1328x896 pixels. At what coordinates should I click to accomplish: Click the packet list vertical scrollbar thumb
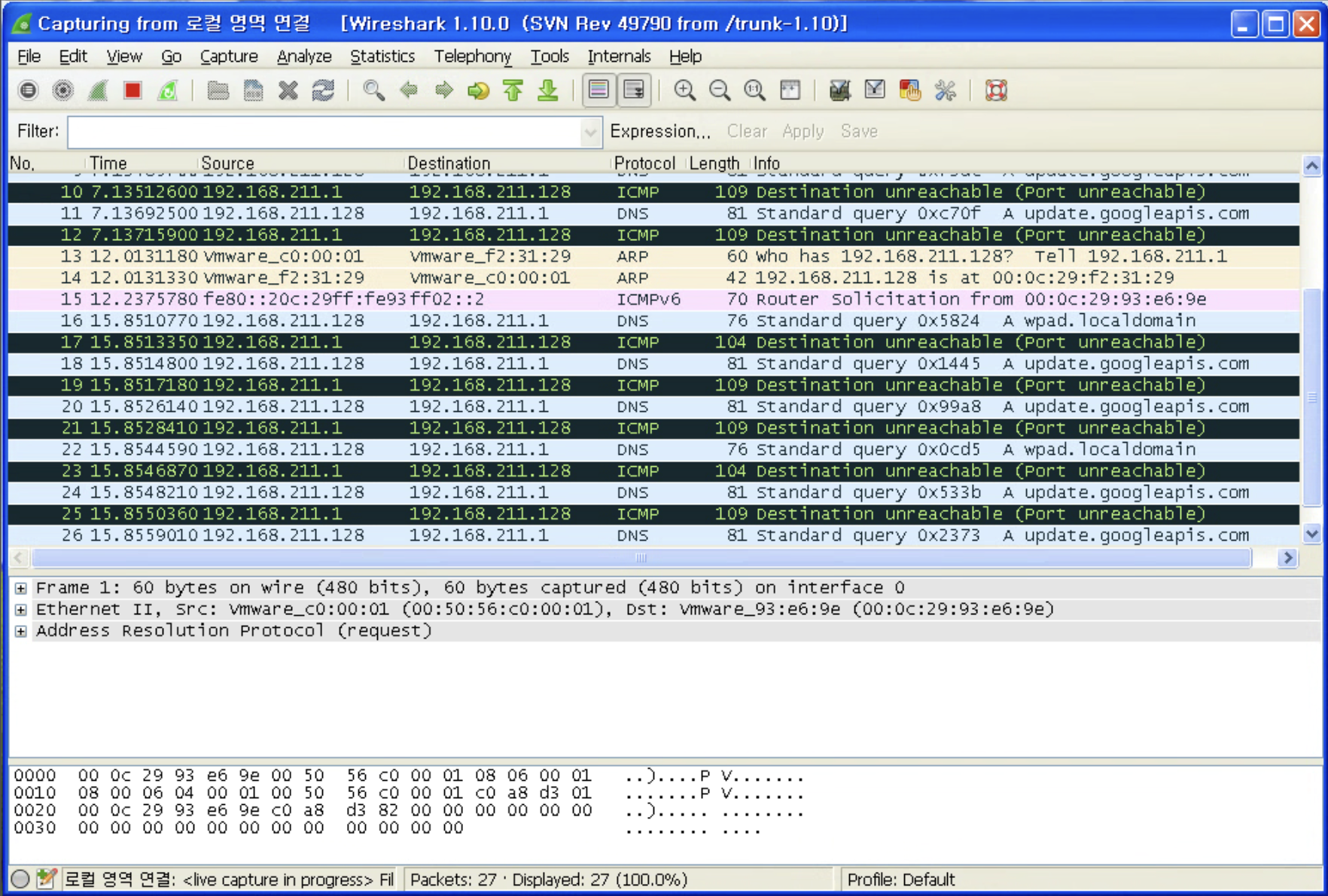(1312, 398)
